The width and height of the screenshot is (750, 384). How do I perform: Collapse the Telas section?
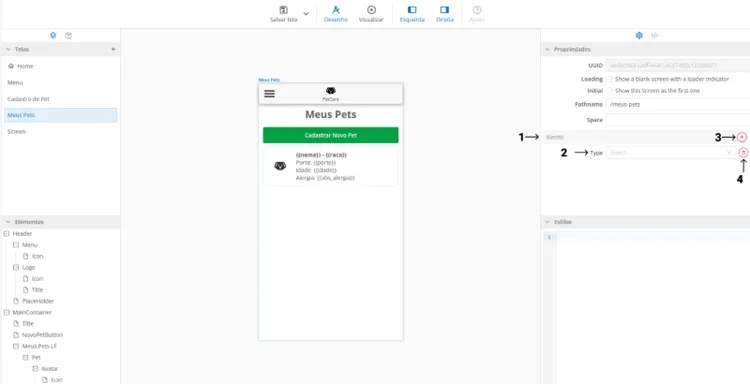pyautogui.click(x=8, y=49)
